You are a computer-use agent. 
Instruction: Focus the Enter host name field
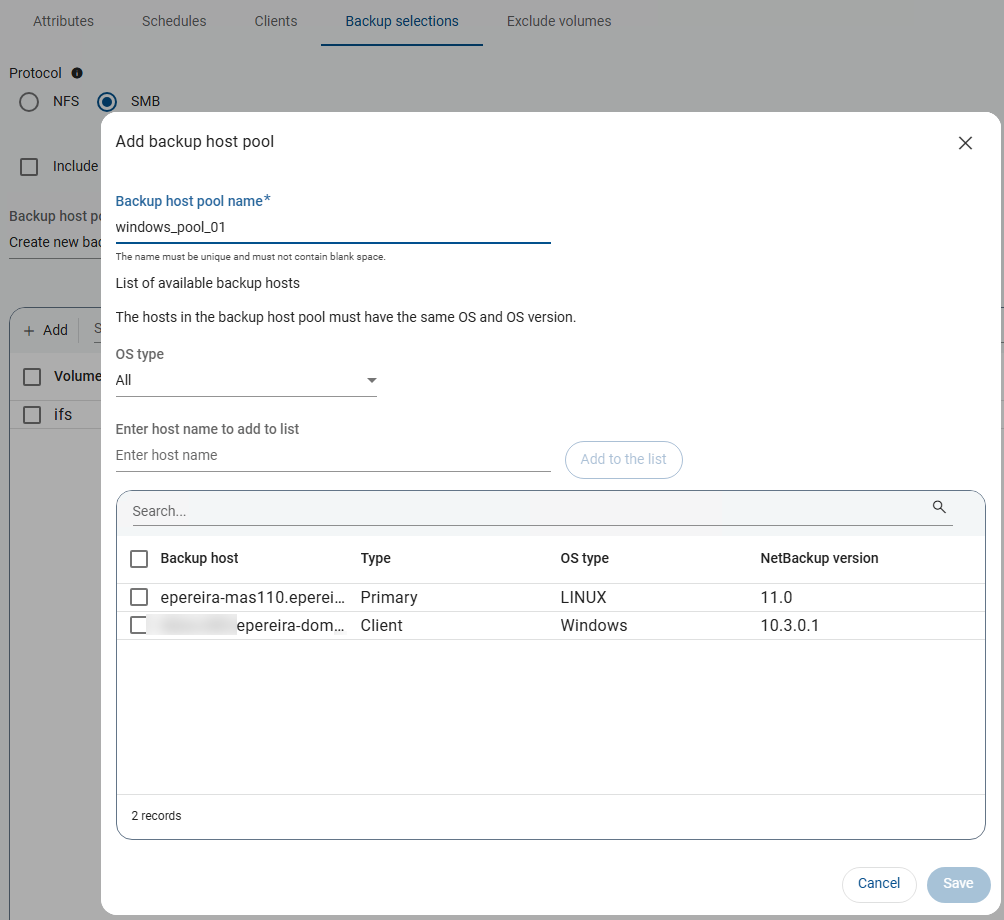(x=332, y=455)
